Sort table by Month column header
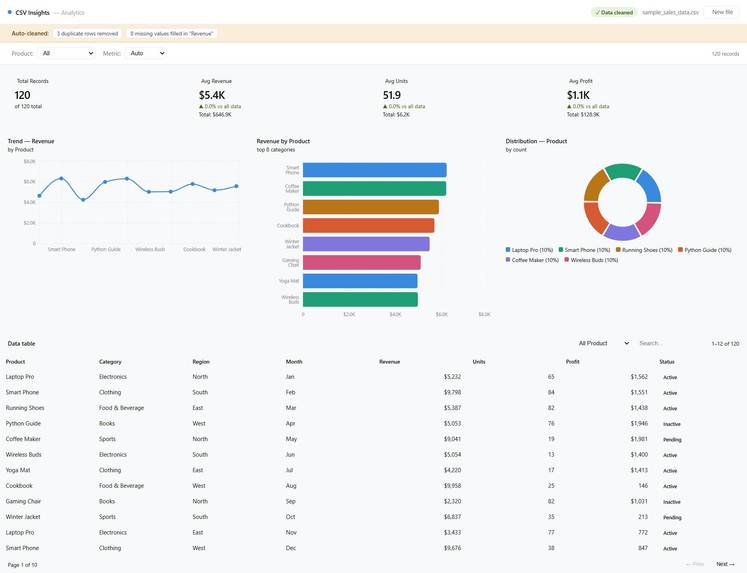 (x=294, y=362)
